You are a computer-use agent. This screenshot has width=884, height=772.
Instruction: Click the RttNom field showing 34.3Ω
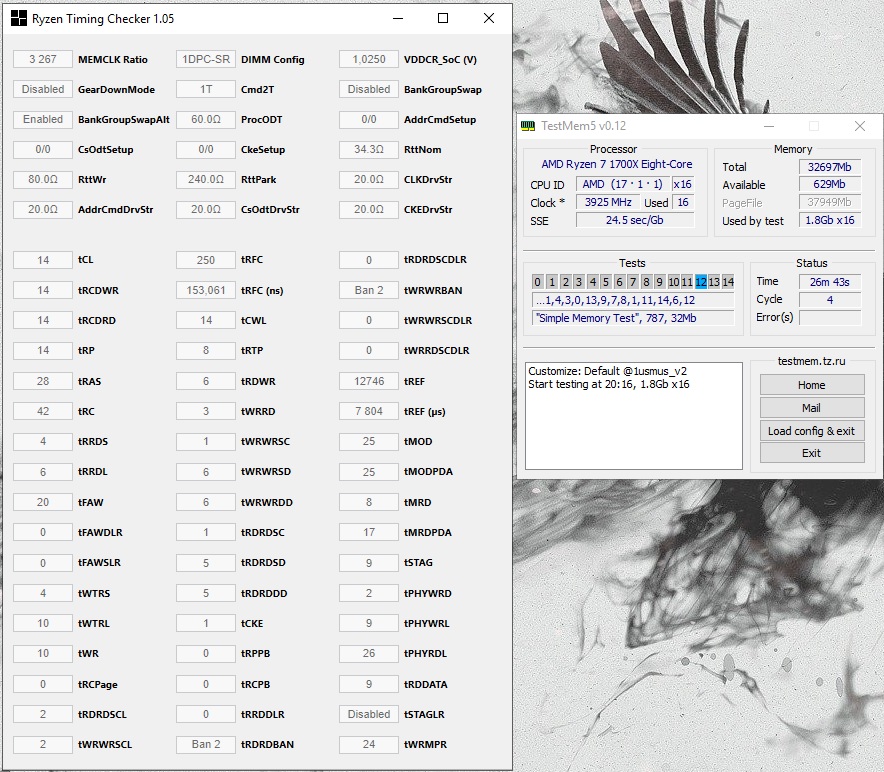pos(369,149)
